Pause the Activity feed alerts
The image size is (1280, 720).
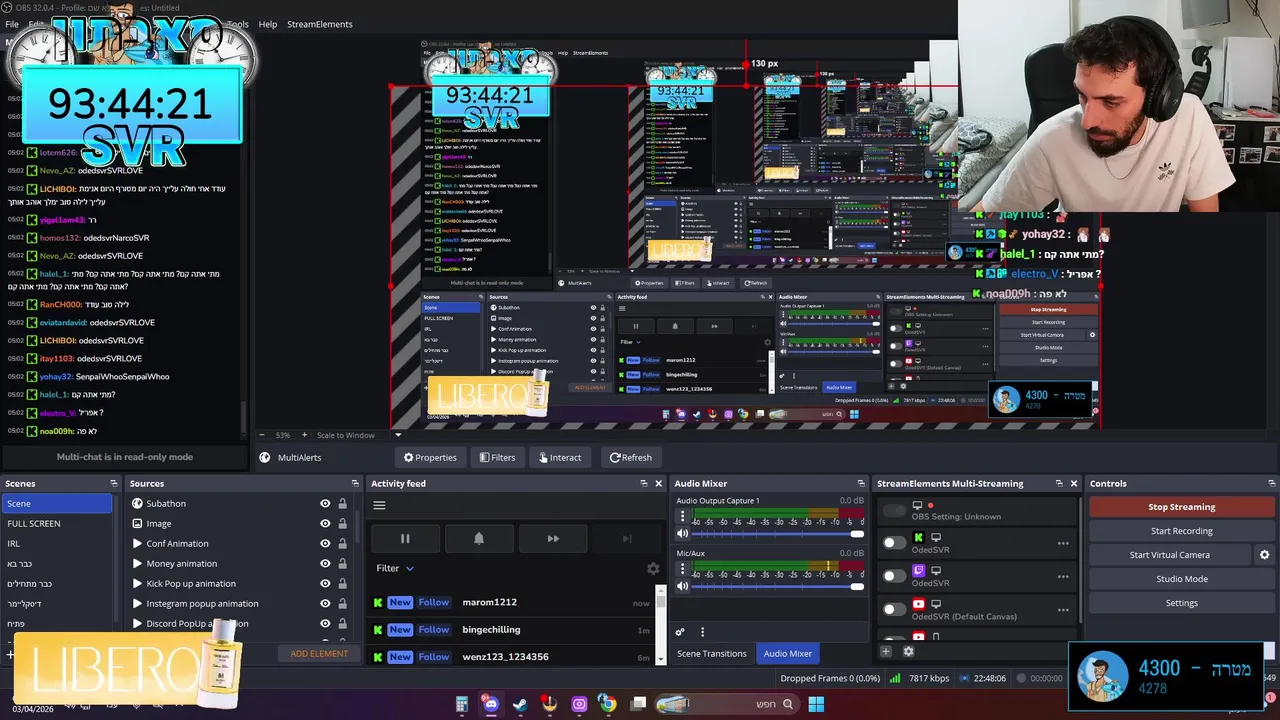pos(405,538)
